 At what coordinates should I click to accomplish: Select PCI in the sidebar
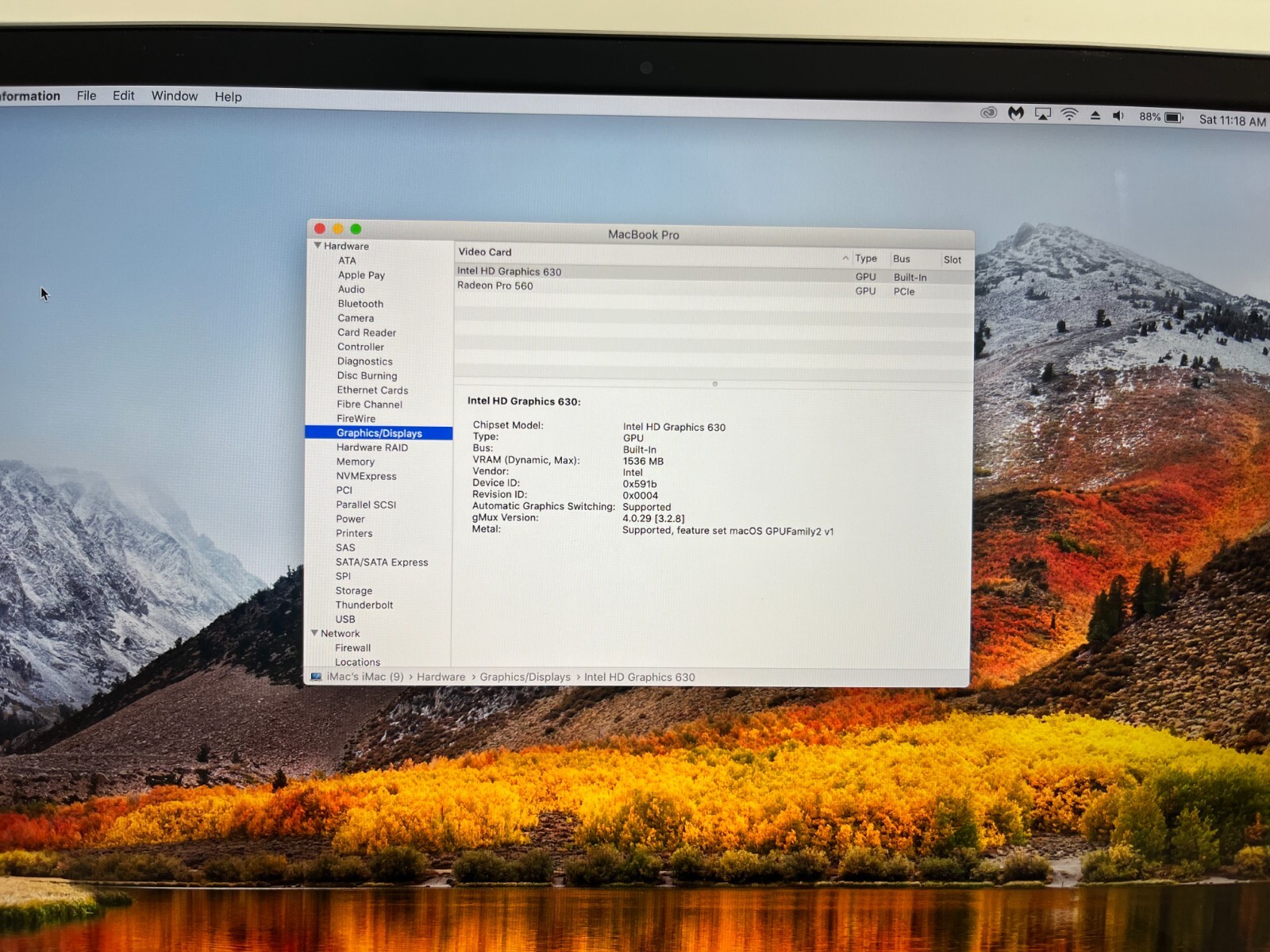(344, 490)
